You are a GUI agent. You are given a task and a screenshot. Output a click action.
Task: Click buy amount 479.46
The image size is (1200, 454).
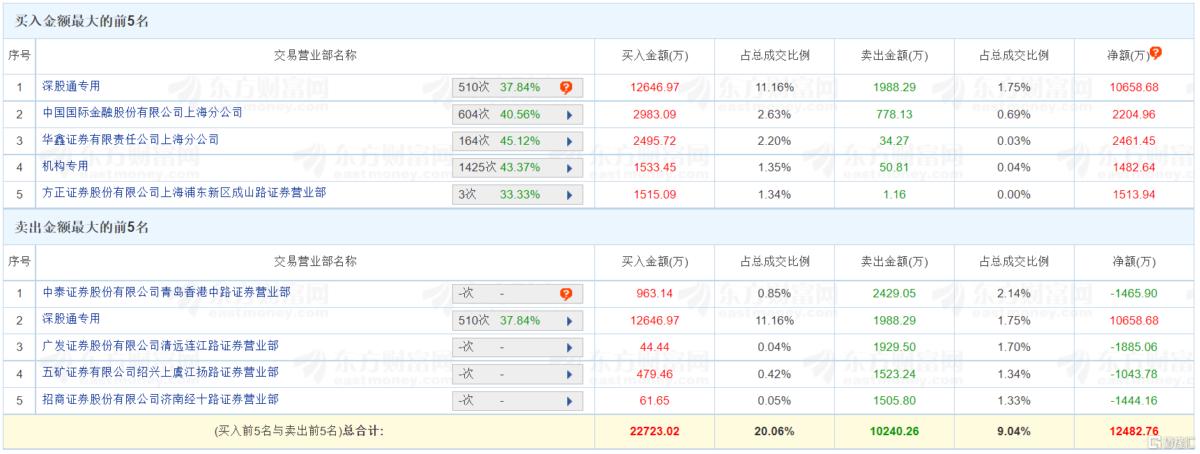[x=657, y=374]
